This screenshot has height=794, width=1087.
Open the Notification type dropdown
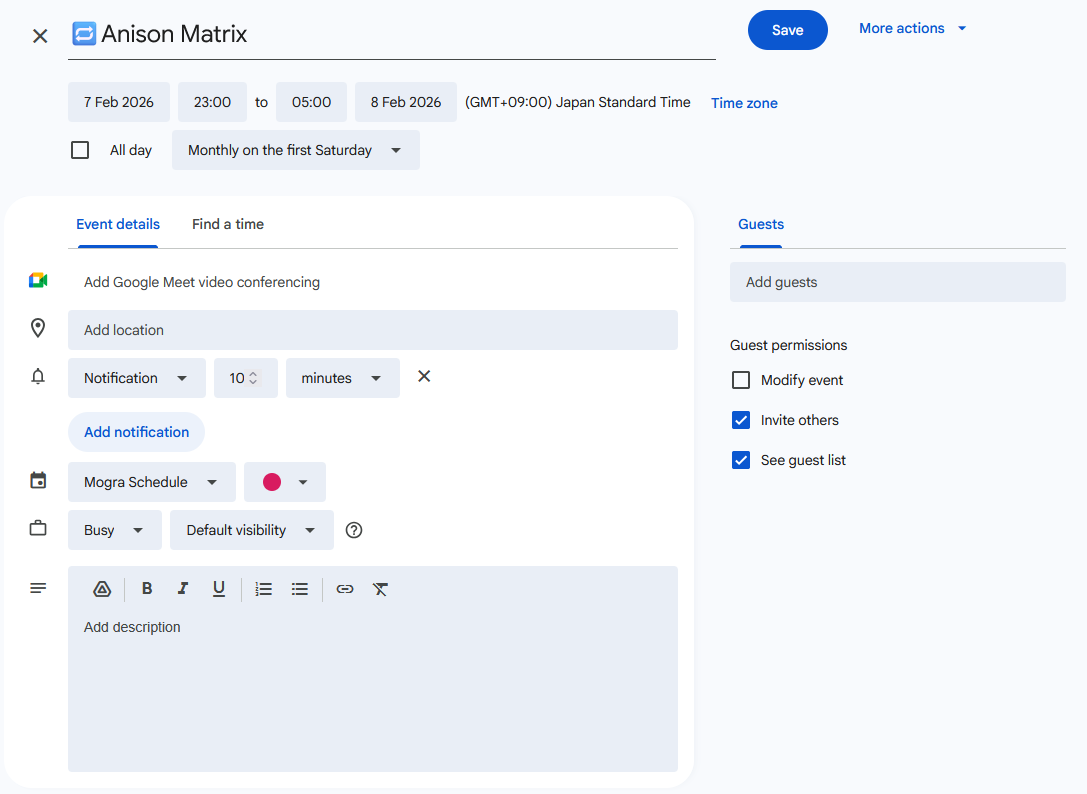click(137, 378)
